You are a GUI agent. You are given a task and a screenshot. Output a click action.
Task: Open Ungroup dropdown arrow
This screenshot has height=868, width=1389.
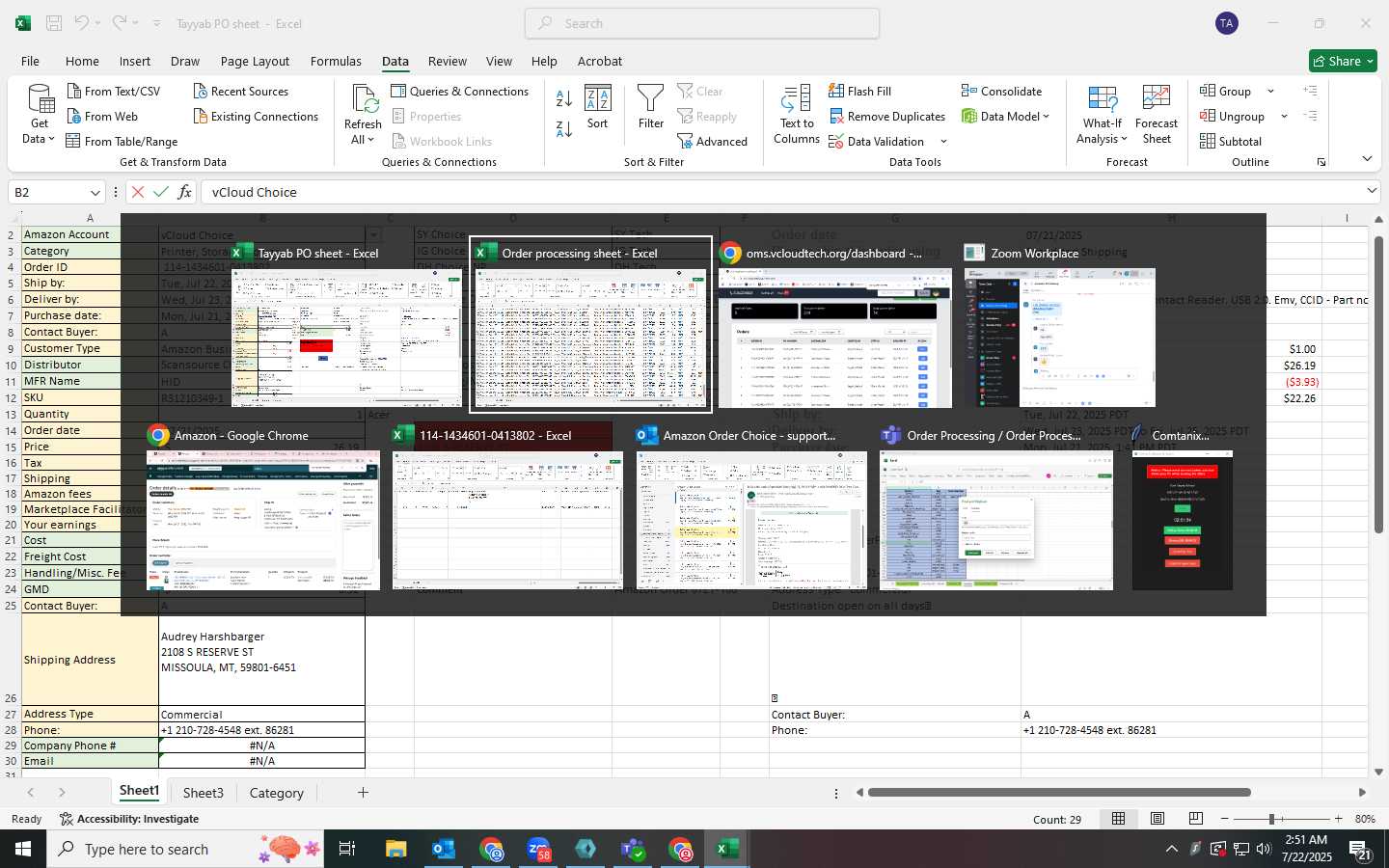(1284, 117)
